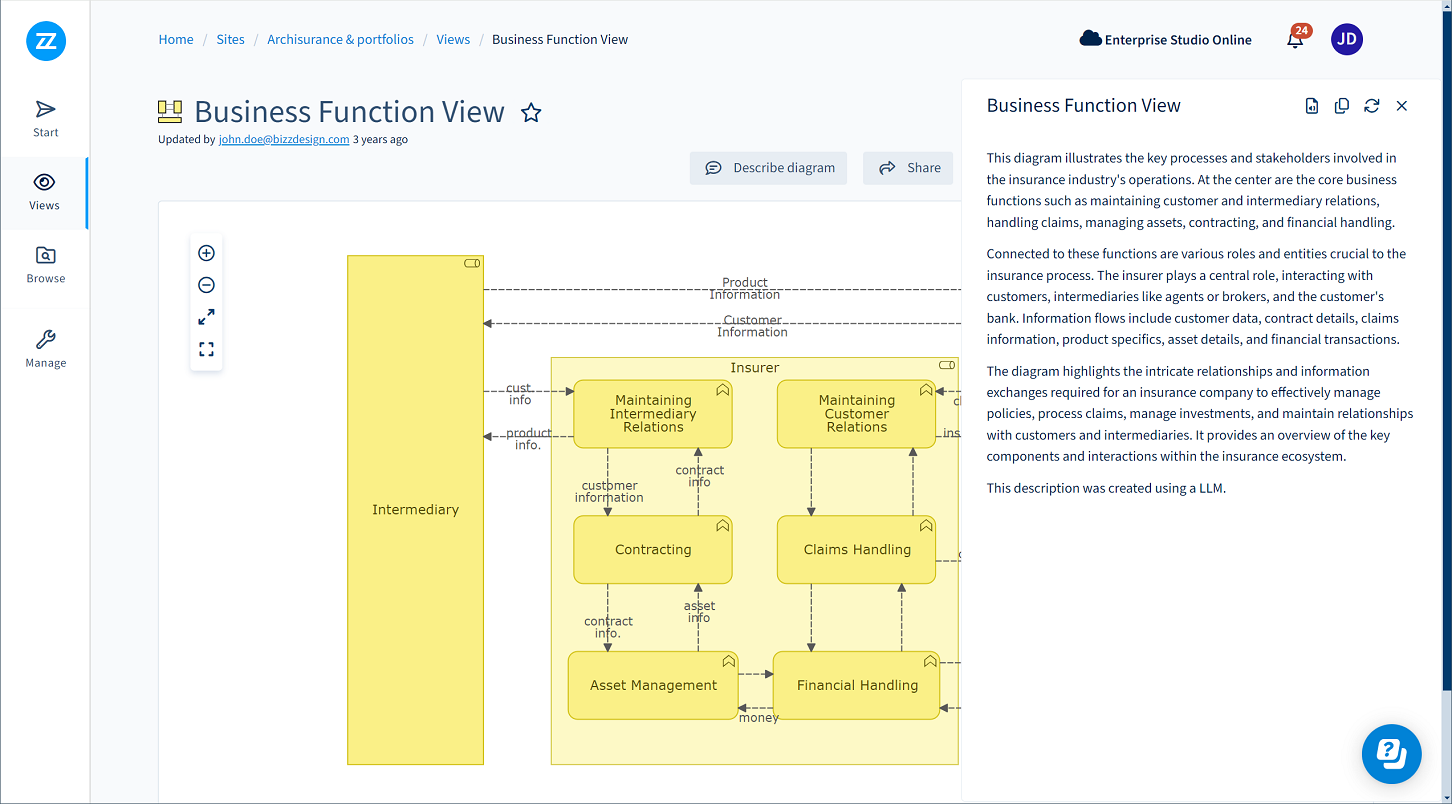Open the john.doe@bizzdesign.com link
Viewport: 1452px width, 804px height.
(x=284, y=140)
